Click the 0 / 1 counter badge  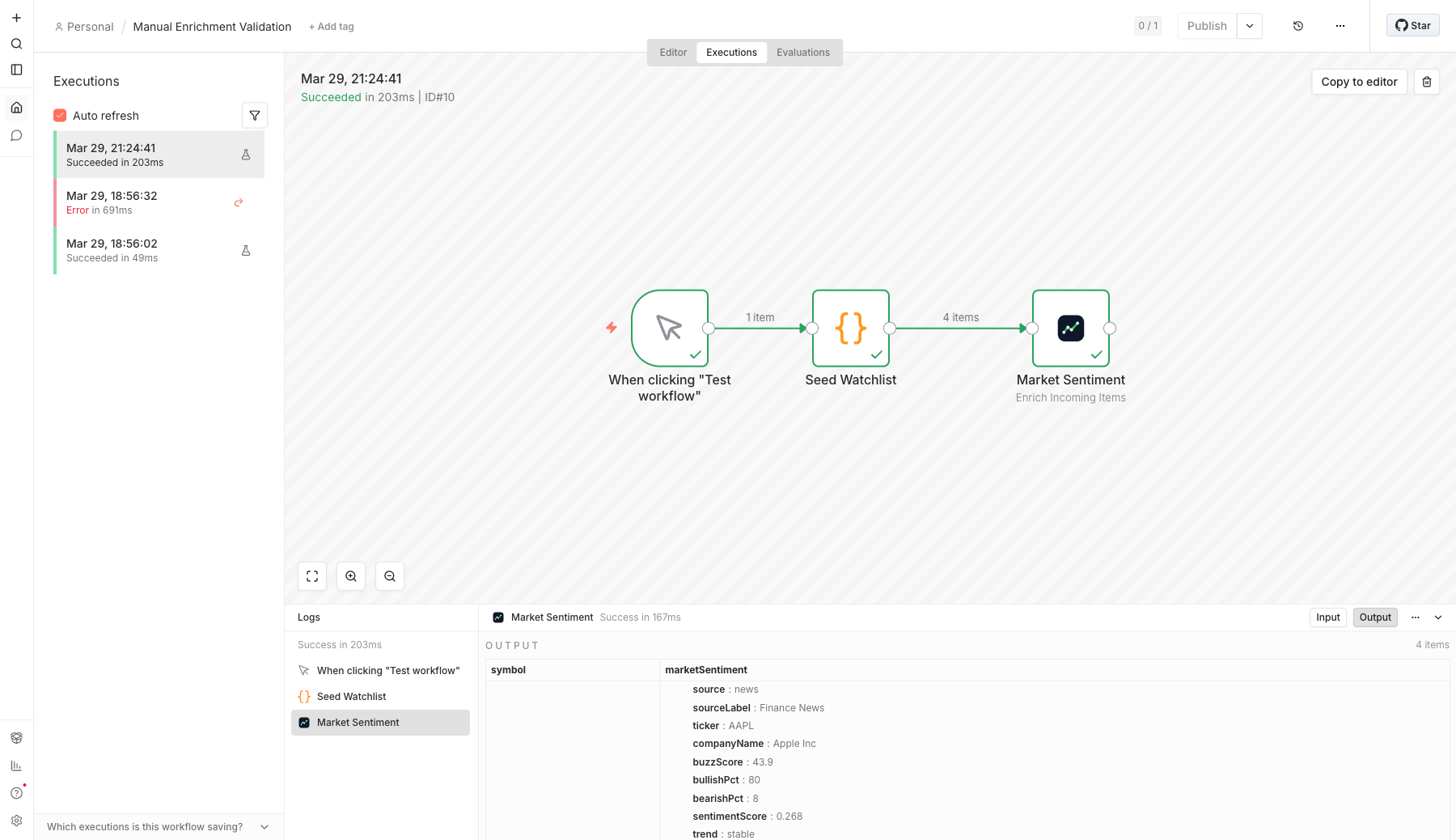pyautogui.click(x=1148, y=26)
